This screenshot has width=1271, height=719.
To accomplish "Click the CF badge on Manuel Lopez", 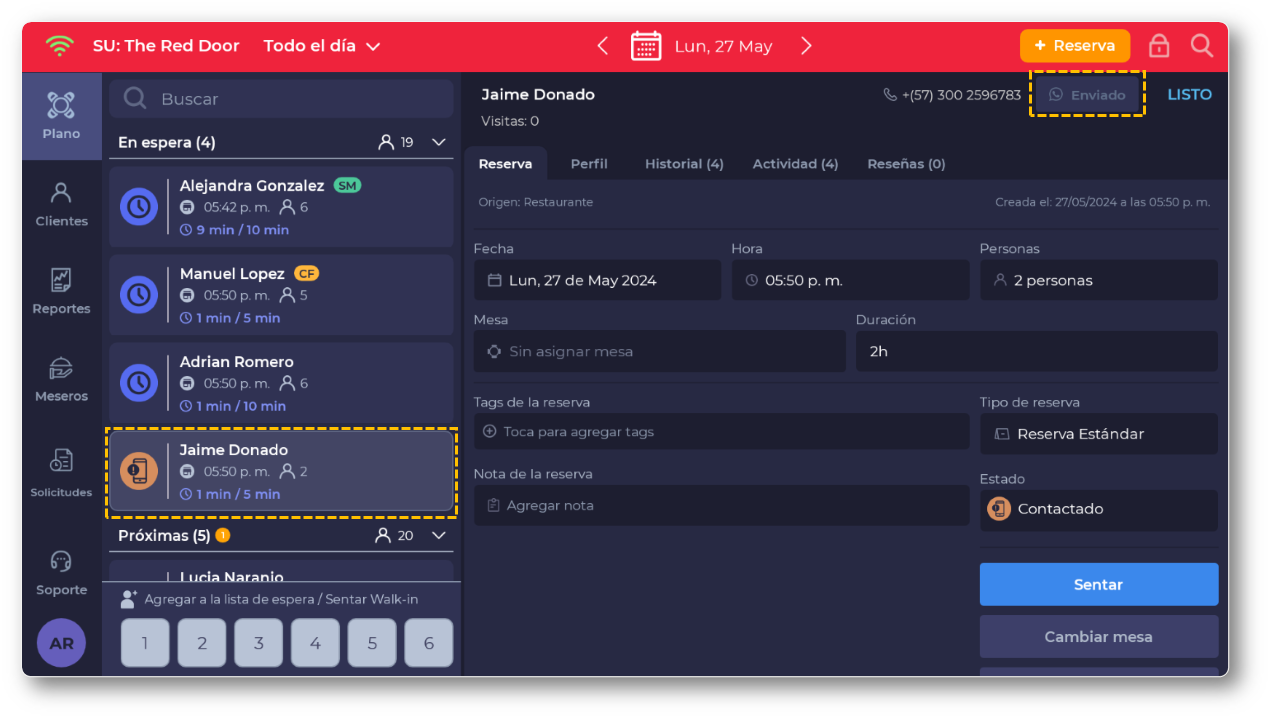I will tap(306, 274).
